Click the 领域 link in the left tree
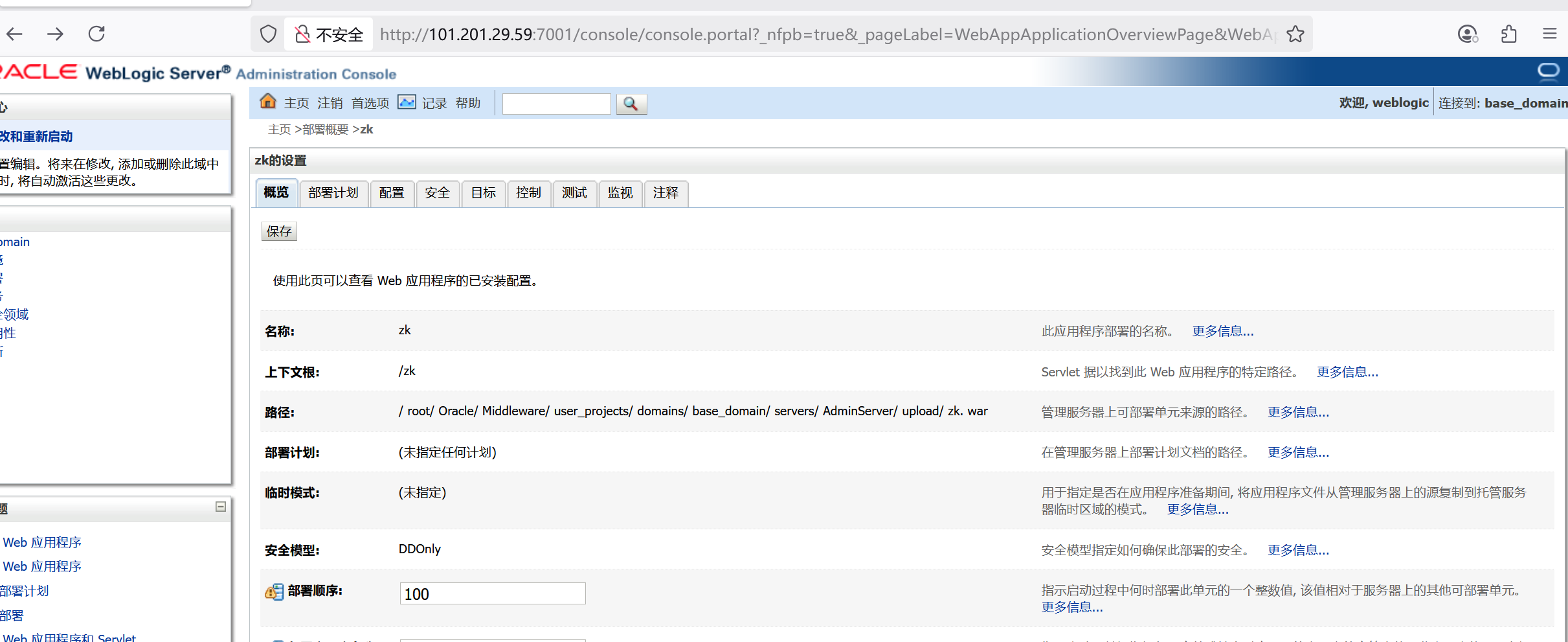 pyautogui.click(x=14, y=314)
